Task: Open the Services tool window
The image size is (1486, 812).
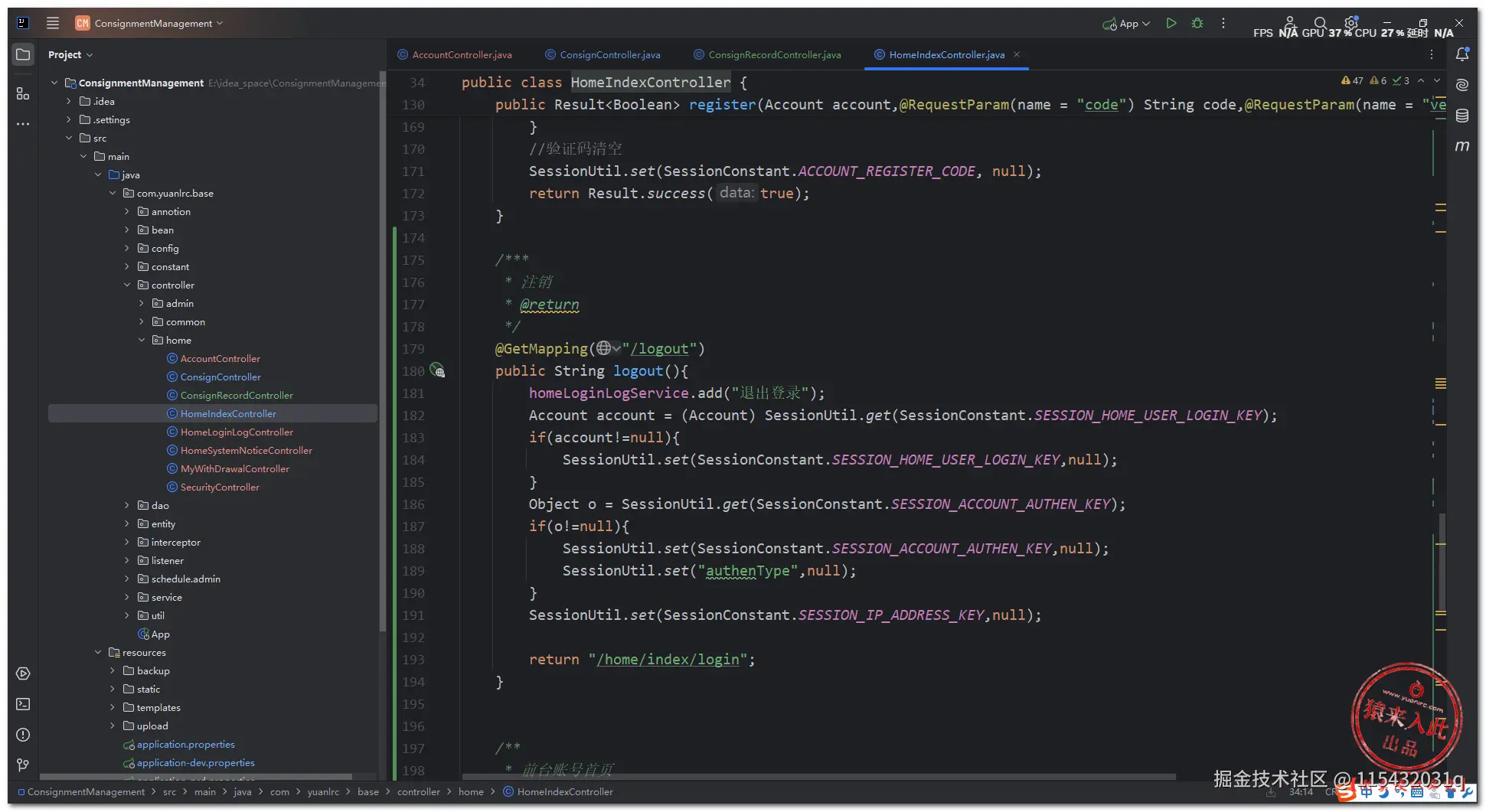Action: tap(23, 673)
